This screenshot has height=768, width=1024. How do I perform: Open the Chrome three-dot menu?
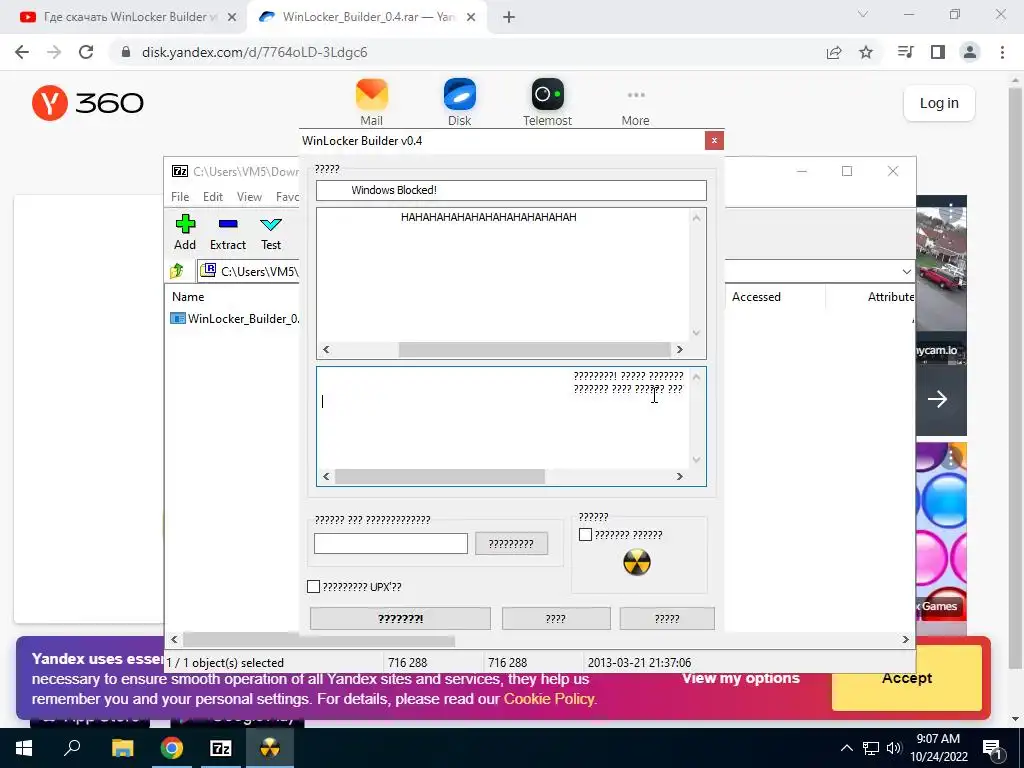coord(1002,52)
